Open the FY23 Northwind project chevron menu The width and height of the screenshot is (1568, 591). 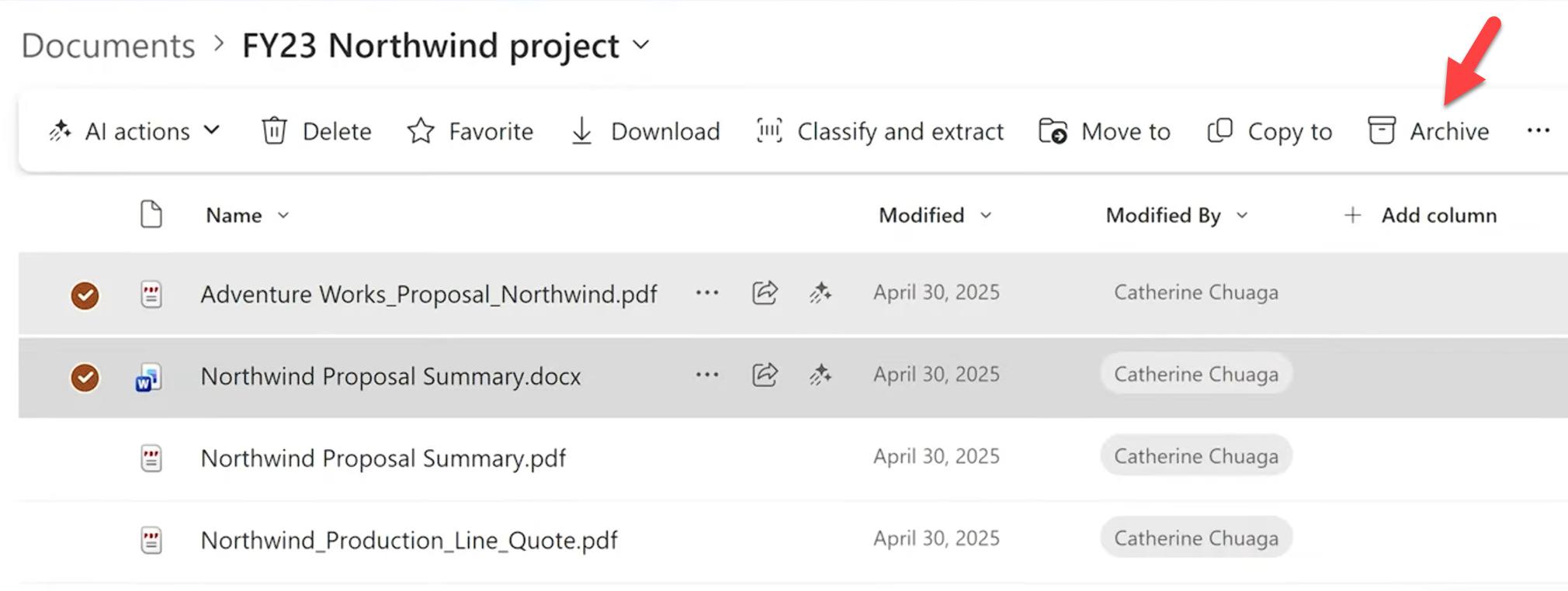[x=641, y=45]
